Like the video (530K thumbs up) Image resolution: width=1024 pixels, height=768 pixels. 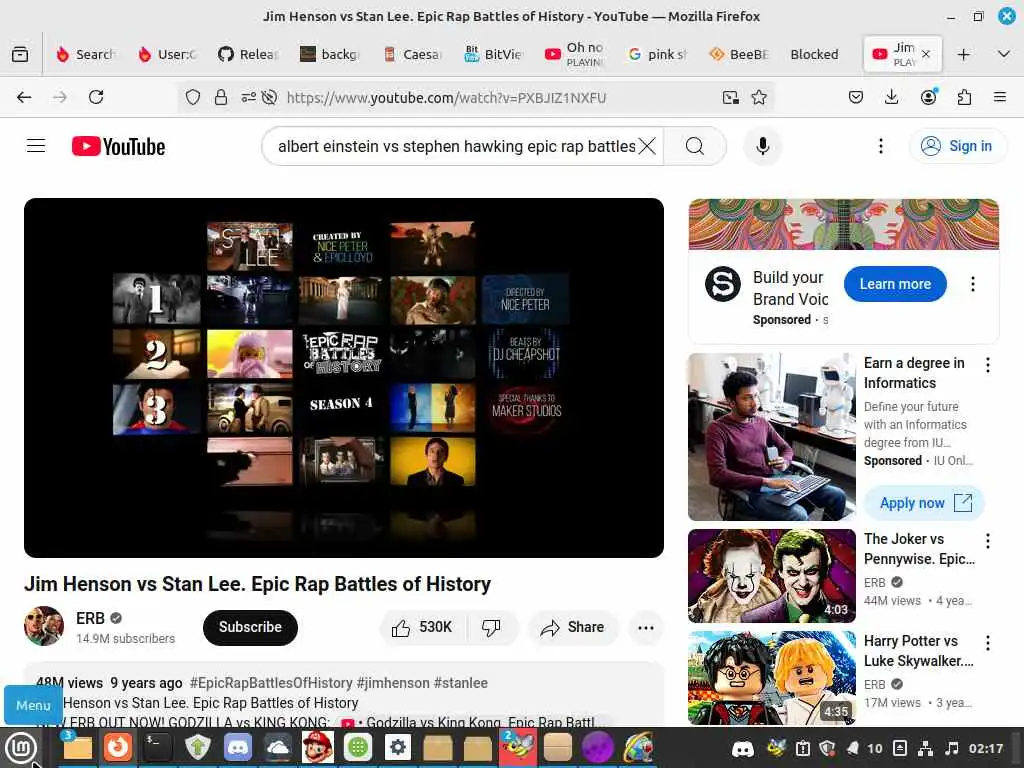(x=421, y=628)
